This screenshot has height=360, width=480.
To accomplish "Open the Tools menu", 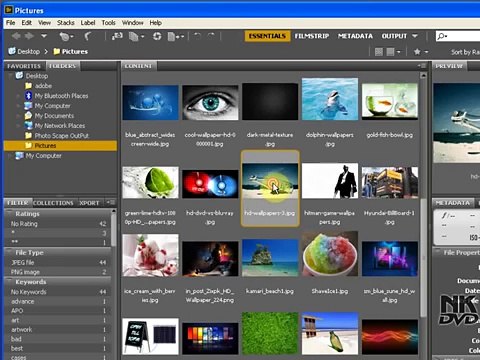I will (109, 23).
